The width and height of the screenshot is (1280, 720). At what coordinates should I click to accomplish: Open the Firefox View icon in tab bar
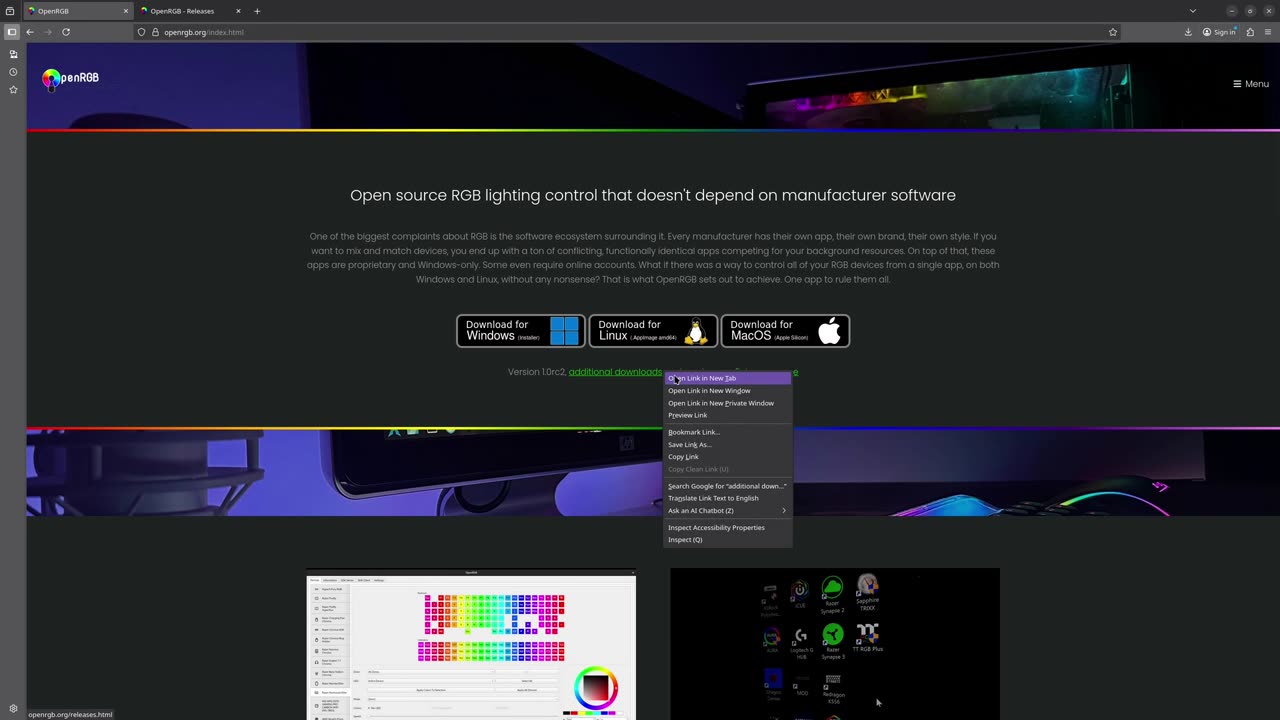pos(10,11)
